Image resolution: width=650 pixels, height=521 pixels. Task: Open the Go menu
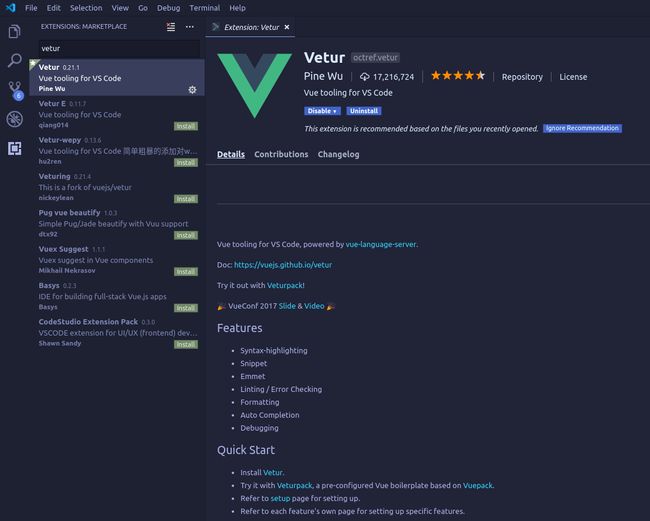(143, 8)
